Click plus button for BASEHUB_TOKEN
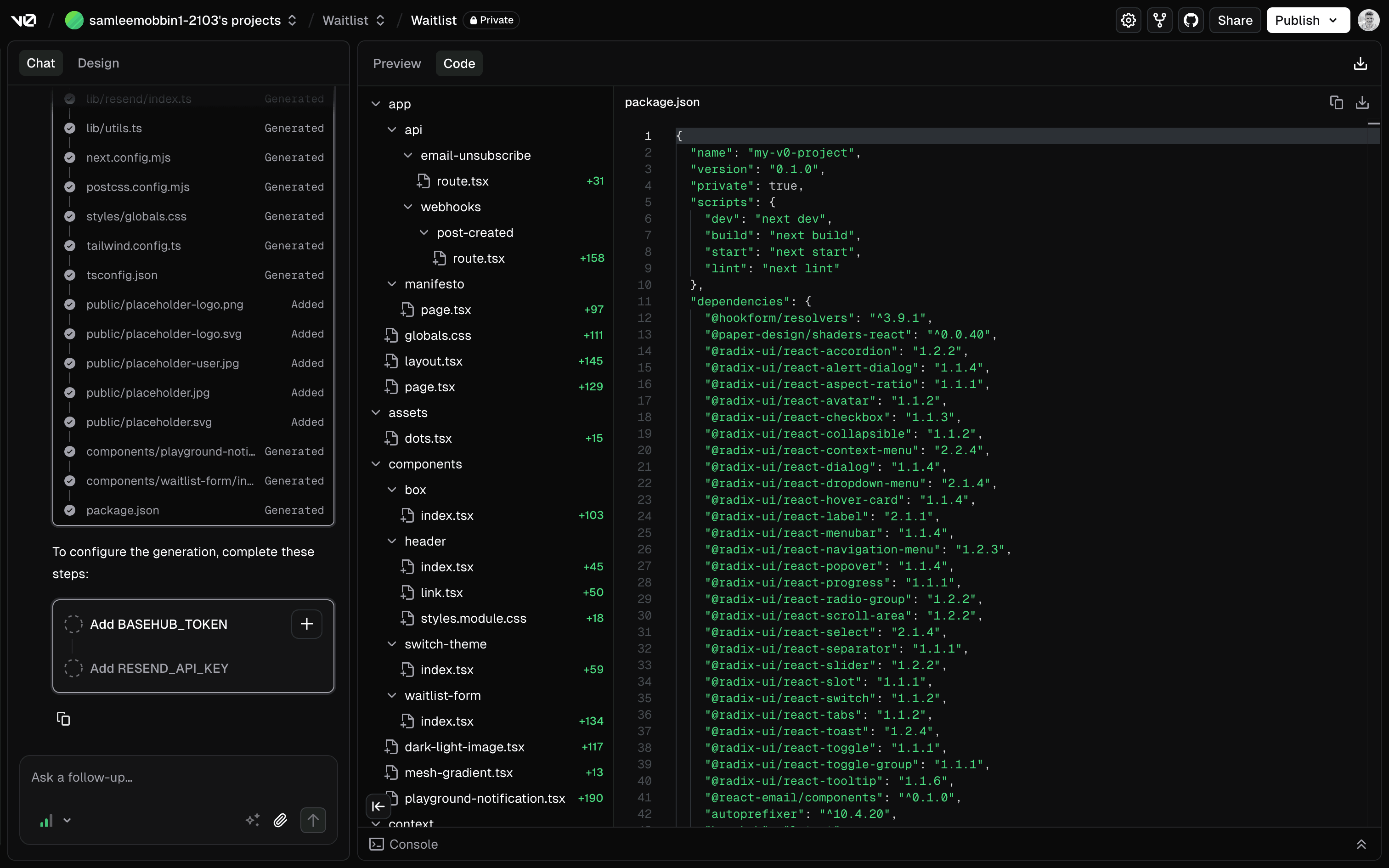1389x868 pixels. pos(306,624)
